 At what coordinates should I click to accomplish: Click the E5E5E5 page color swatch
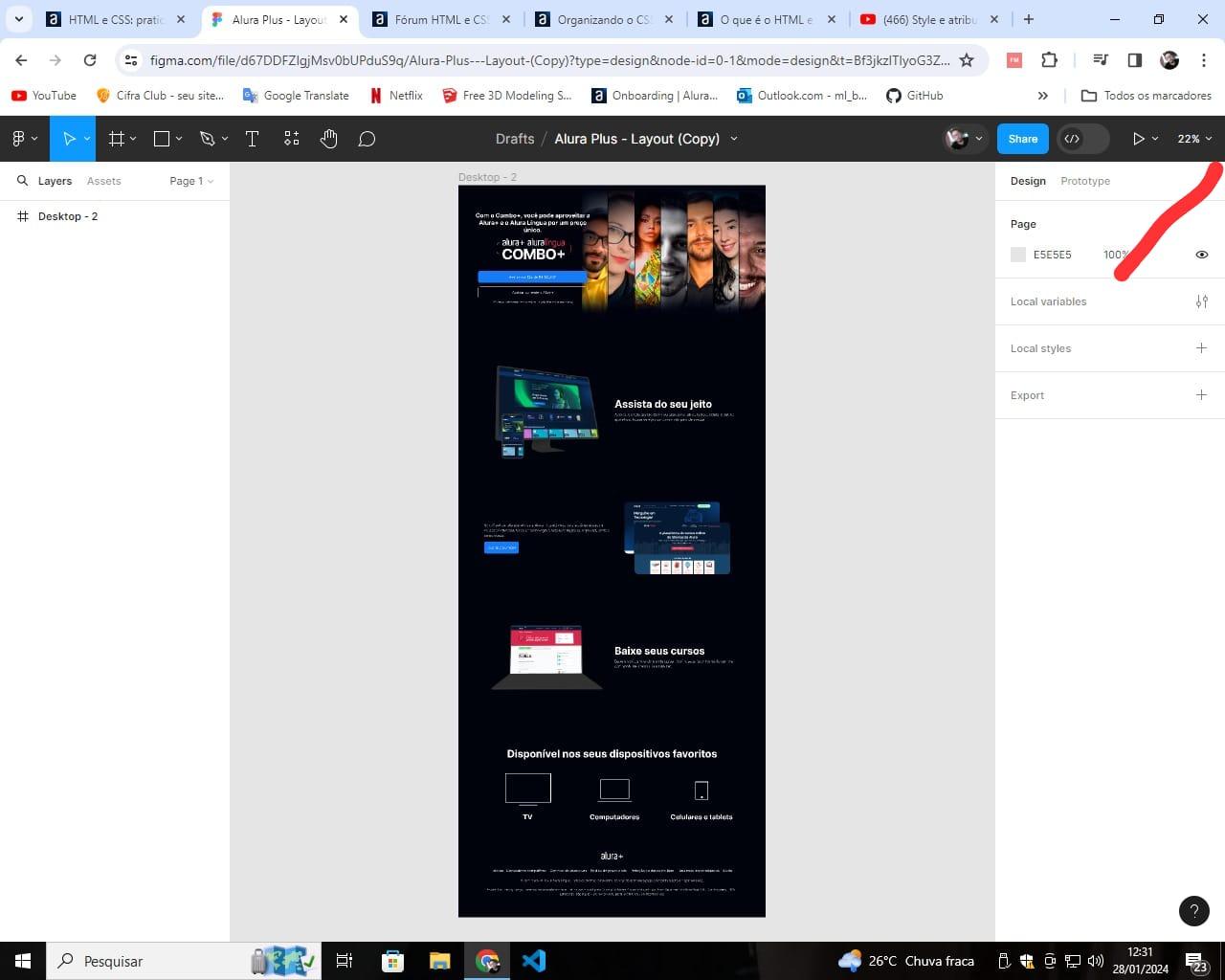click(1018, 255)
